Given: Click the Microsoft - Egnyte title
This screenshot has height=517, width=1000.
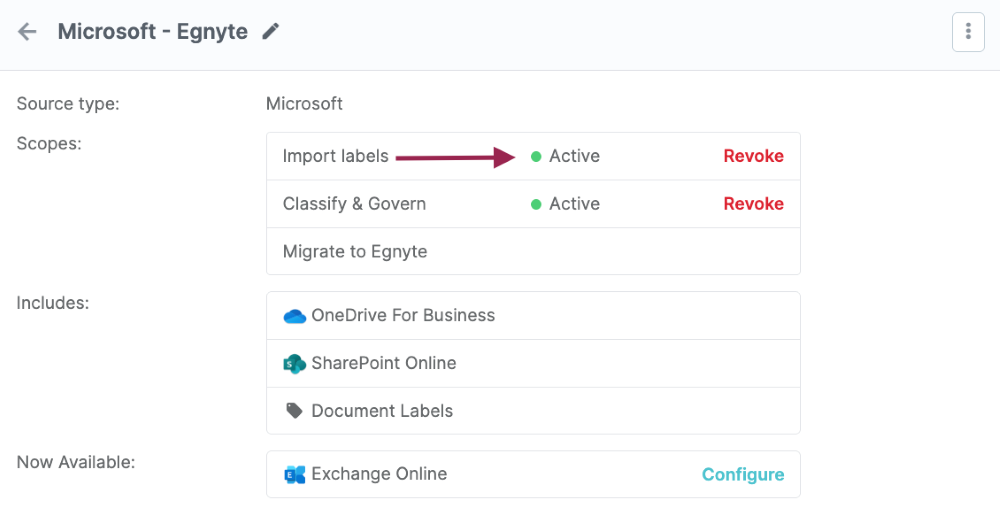Looking at the screenshot, I should click(x=152, y=31).
